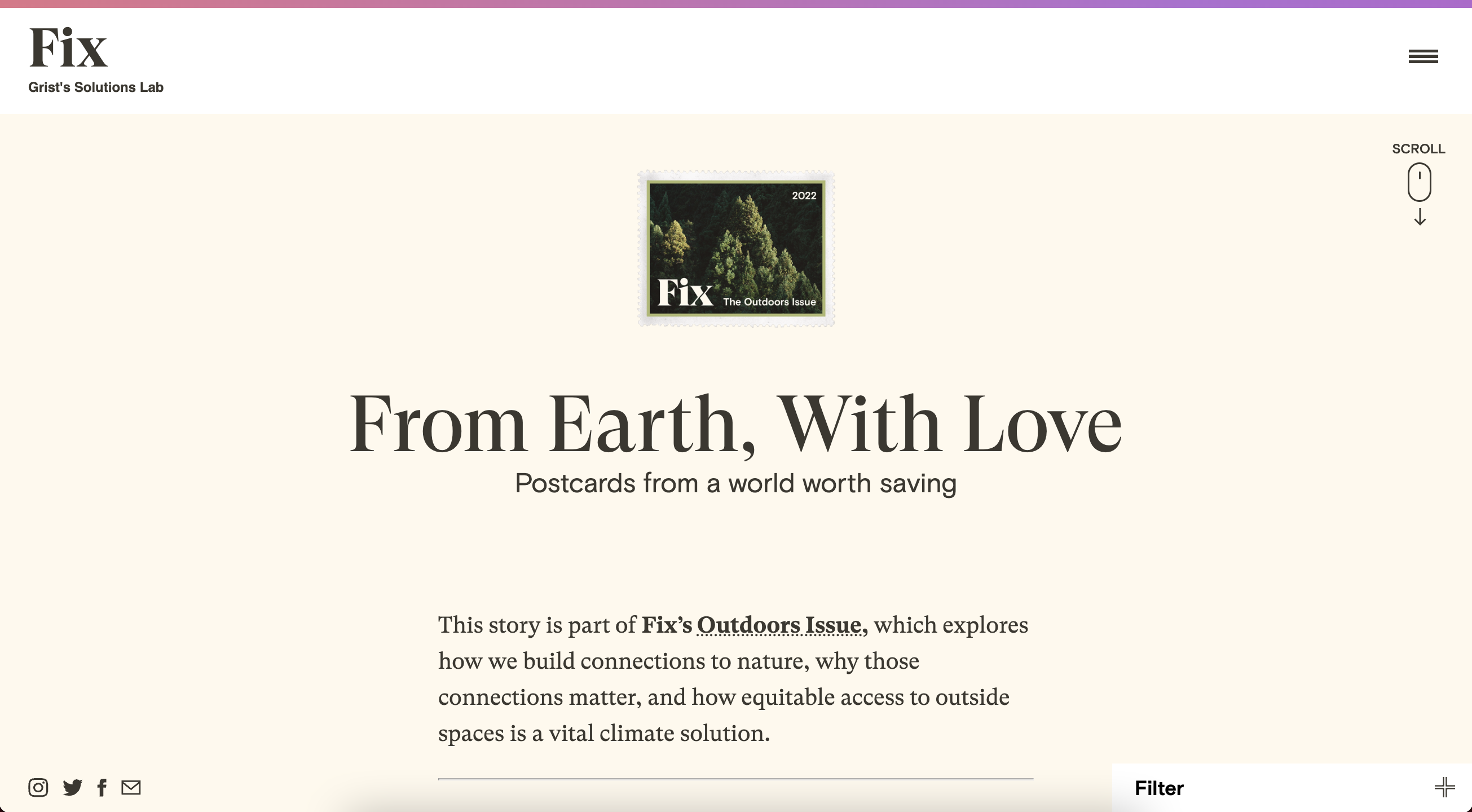Go to the Fix logo homepage
This screenshot has height=812, width=1472.
coord(68,48)
